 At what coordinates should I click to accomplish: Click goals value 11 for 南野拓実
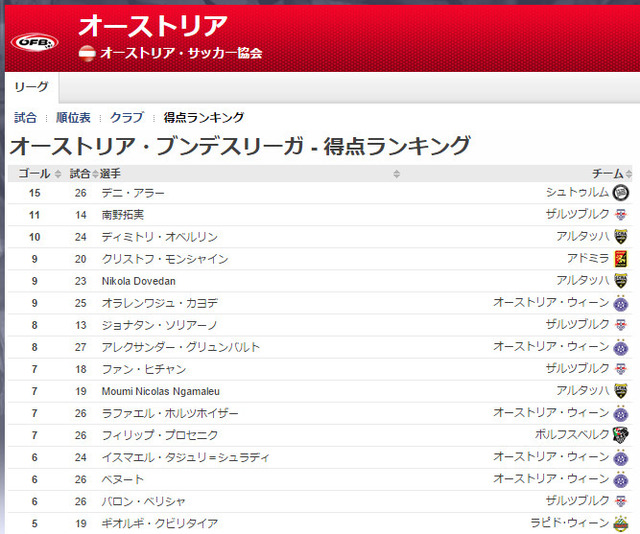[35, 215]
